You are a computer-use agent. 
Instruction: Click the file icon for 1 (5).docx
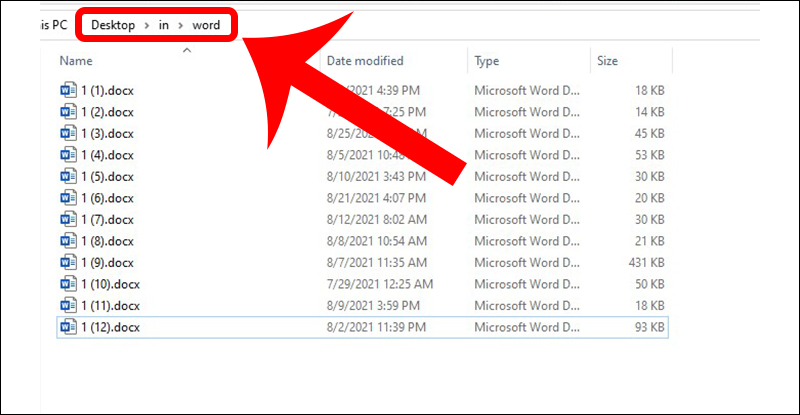(68, 176)
